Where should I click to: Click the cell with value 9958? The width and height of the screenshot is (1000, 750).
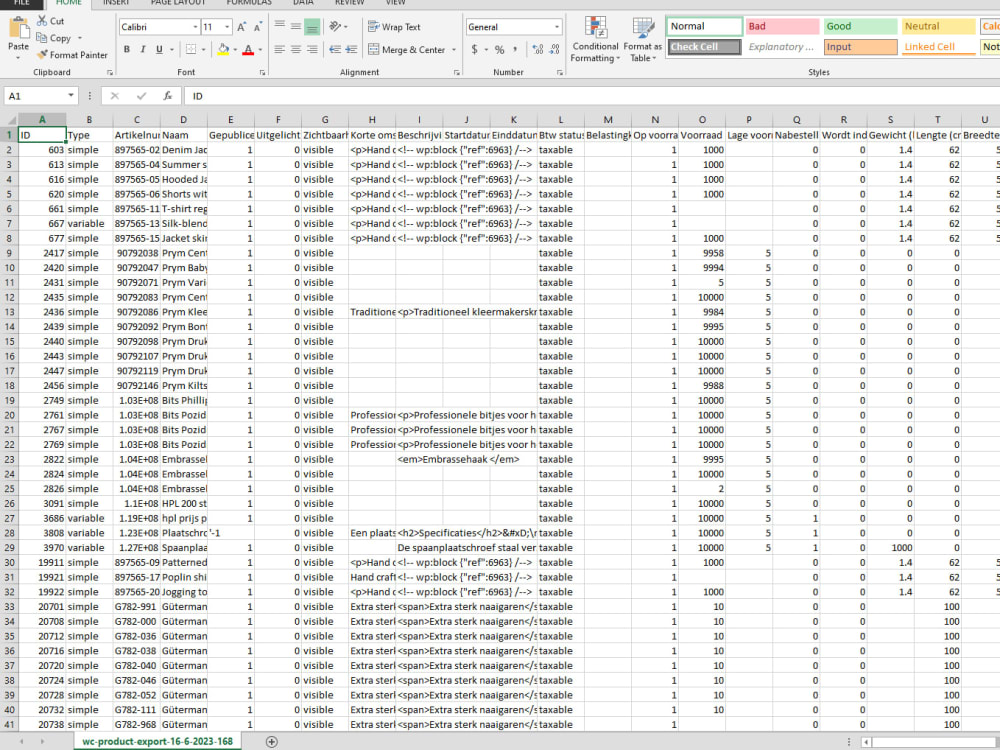tap(702, 253)
